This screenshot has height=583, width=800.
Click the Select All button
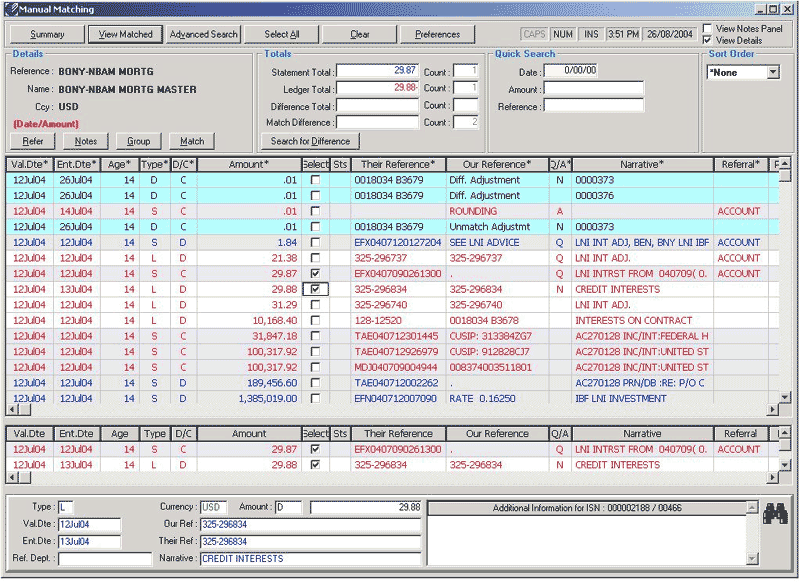[282, 34]
